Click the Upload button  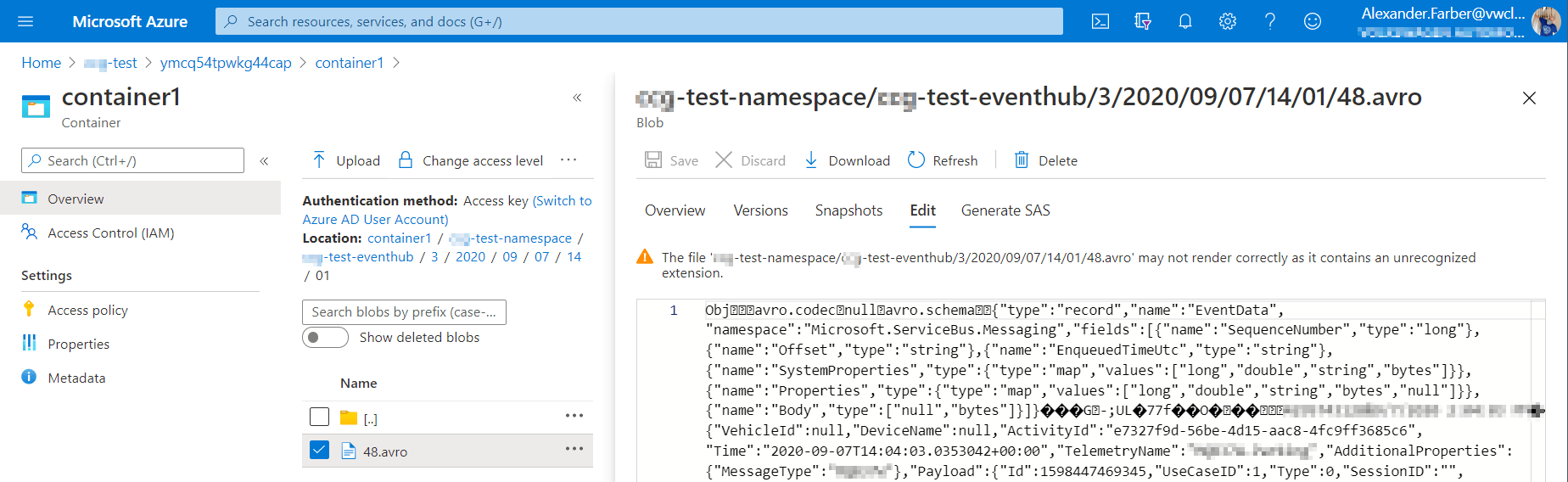click(346, 160)
